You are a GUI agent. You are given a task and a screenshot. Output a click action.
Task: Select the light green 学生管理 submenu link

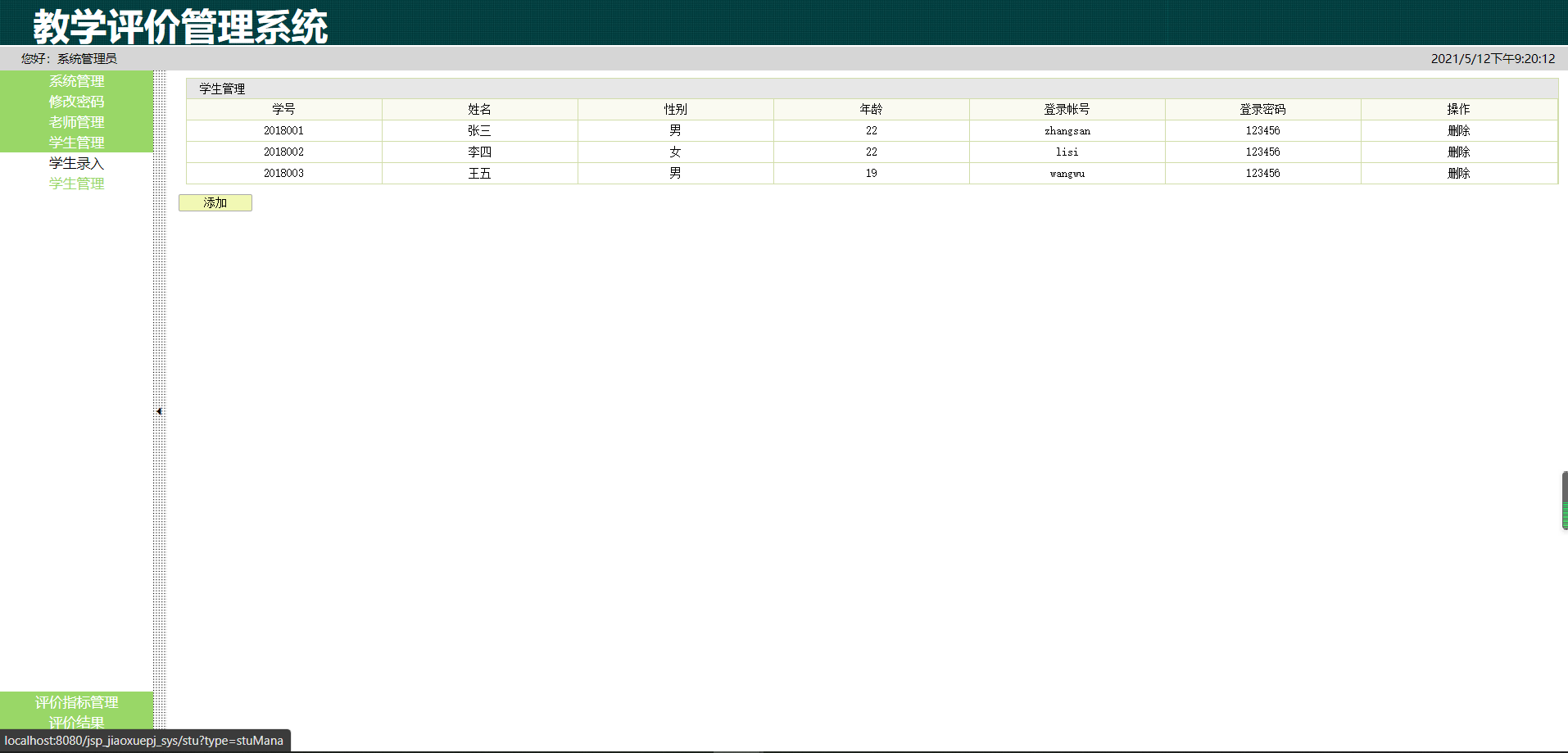76,184
